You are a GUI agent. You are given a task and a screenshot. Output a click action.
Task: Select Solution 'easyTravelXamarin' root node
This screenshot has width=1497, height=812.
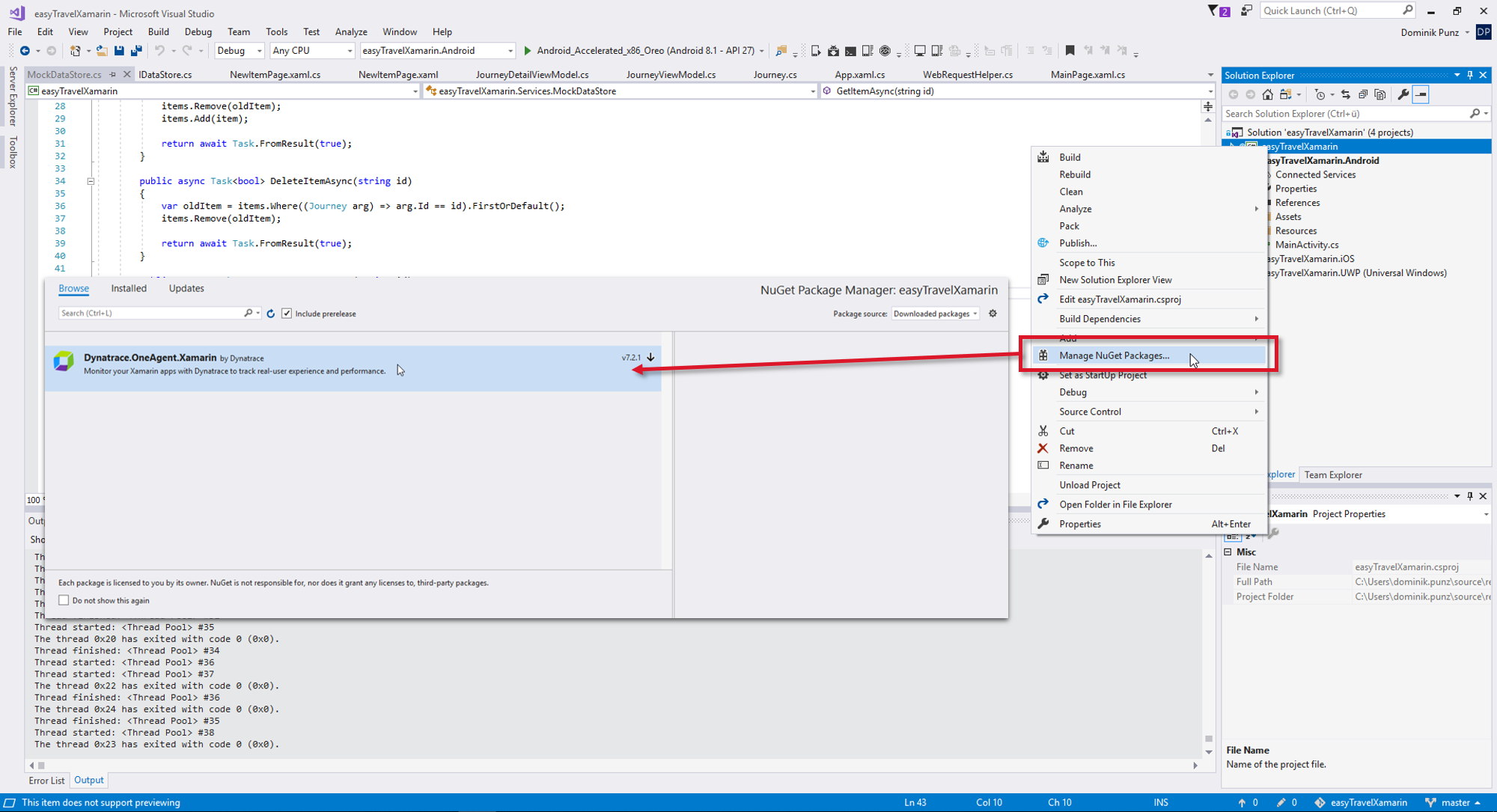click(1329, 132)
